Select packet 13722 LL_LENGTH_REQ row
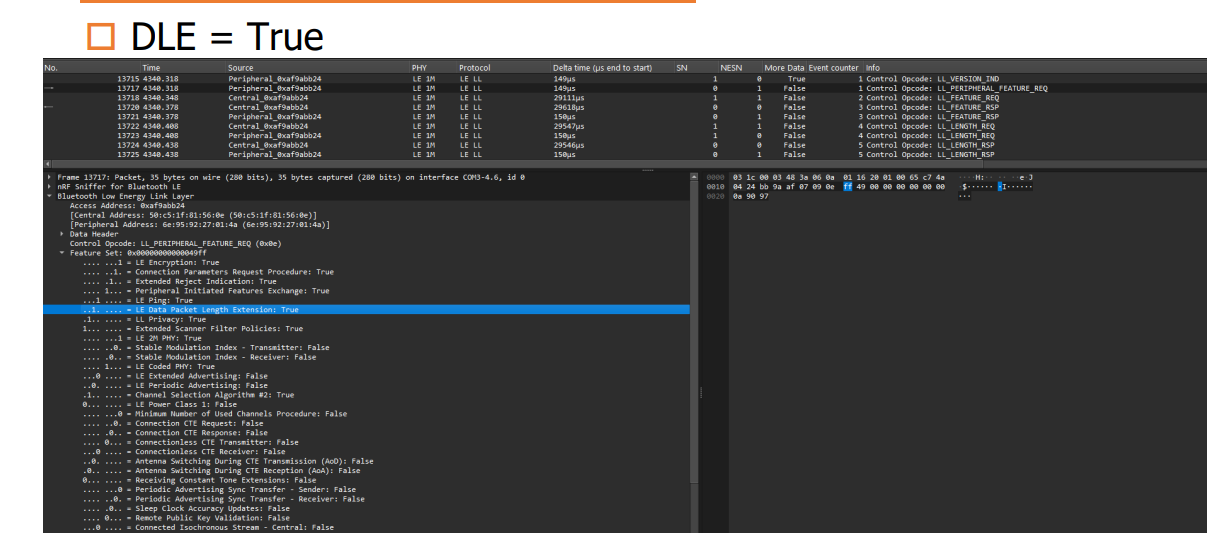 [x=620, y=126]
